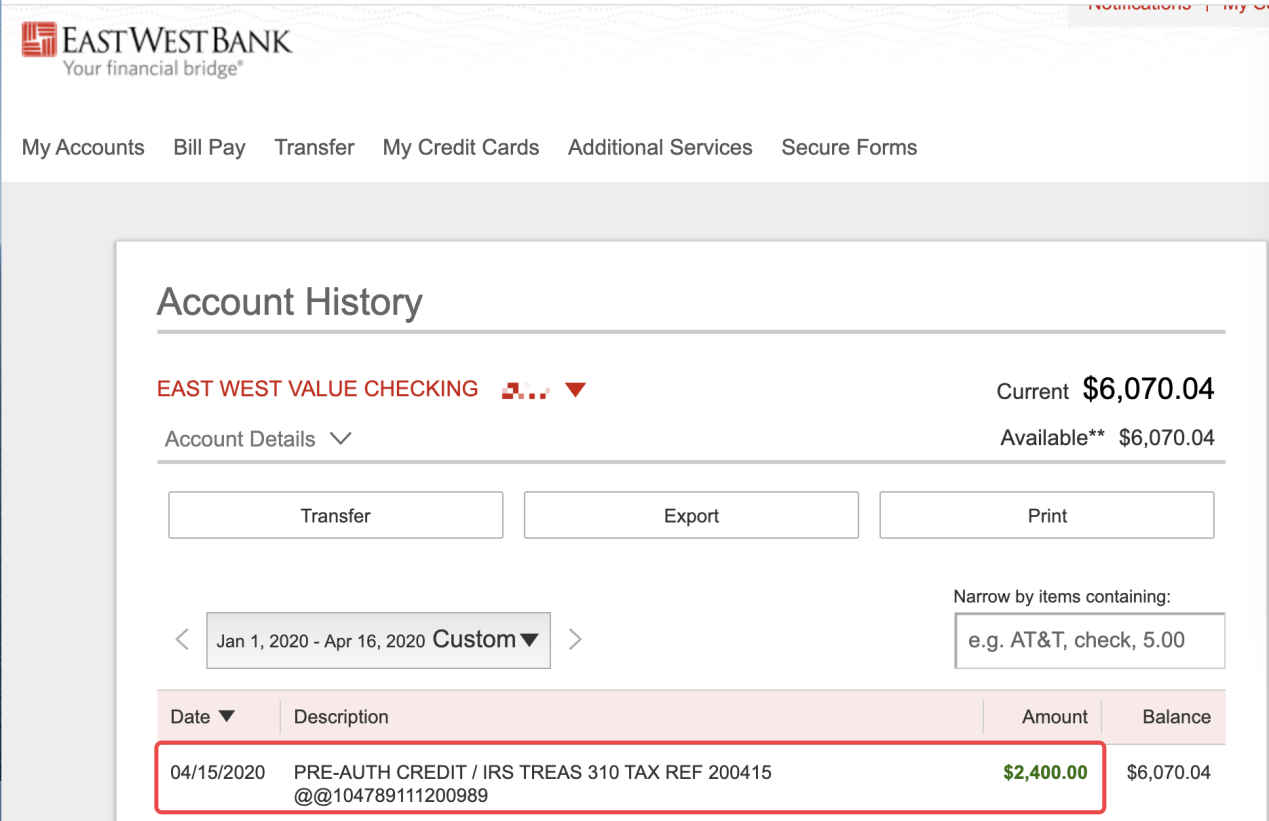The height and width of the screenshot is (821, 1269).
Task: Select Transfer in the navigation bar
Action: tap(314, 148)
